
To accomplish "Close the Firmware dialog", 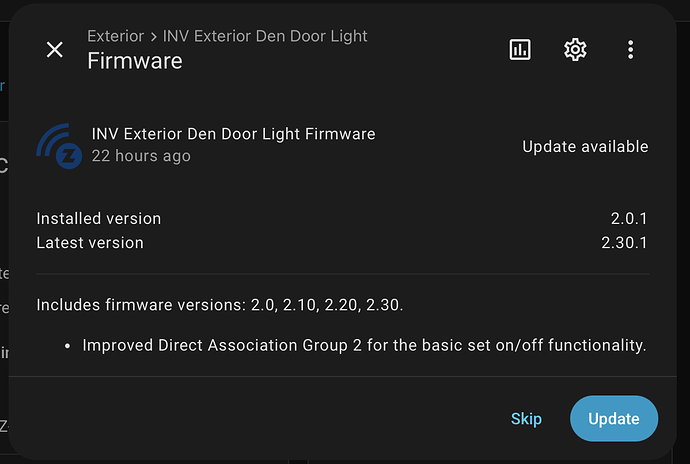I will (x=55, y=49).
